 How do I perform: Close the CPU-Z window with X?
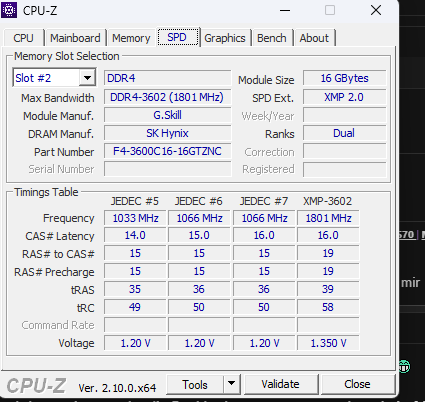pos(376,10)
